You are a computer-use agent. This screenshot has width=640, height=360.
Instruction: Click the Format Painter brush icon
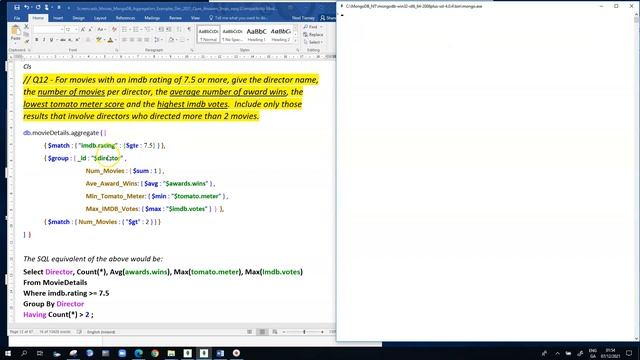[27, 41]
